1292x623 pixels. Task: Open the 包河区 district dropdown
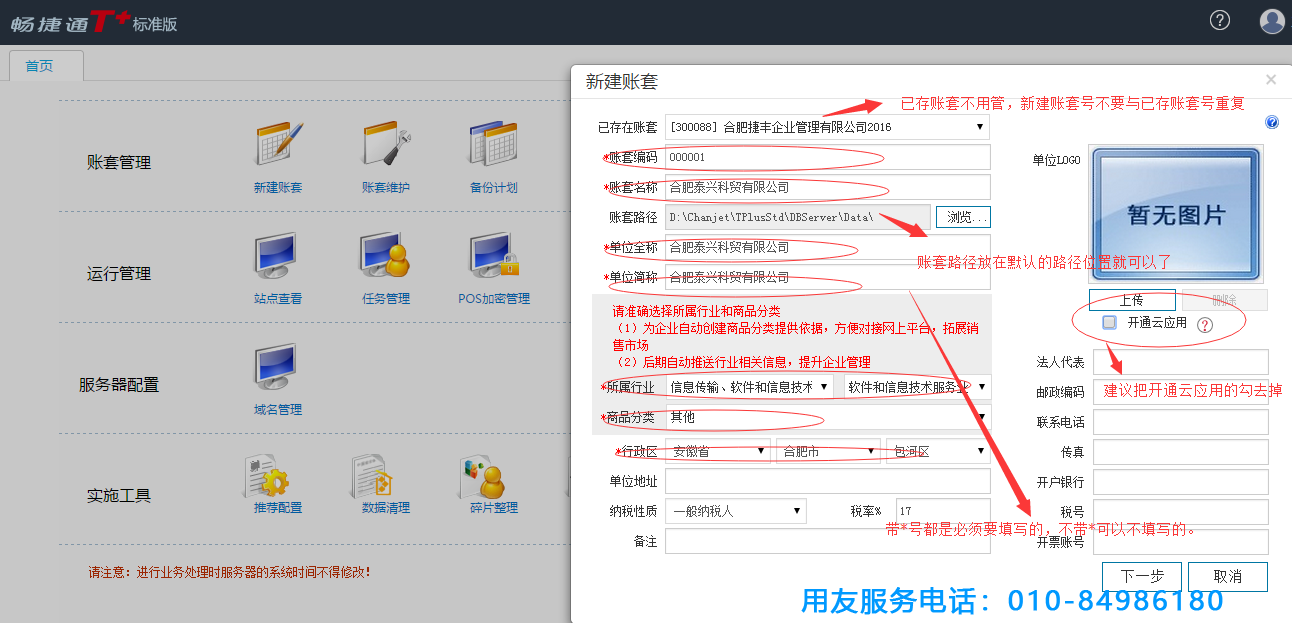click(x=938, y=452)
